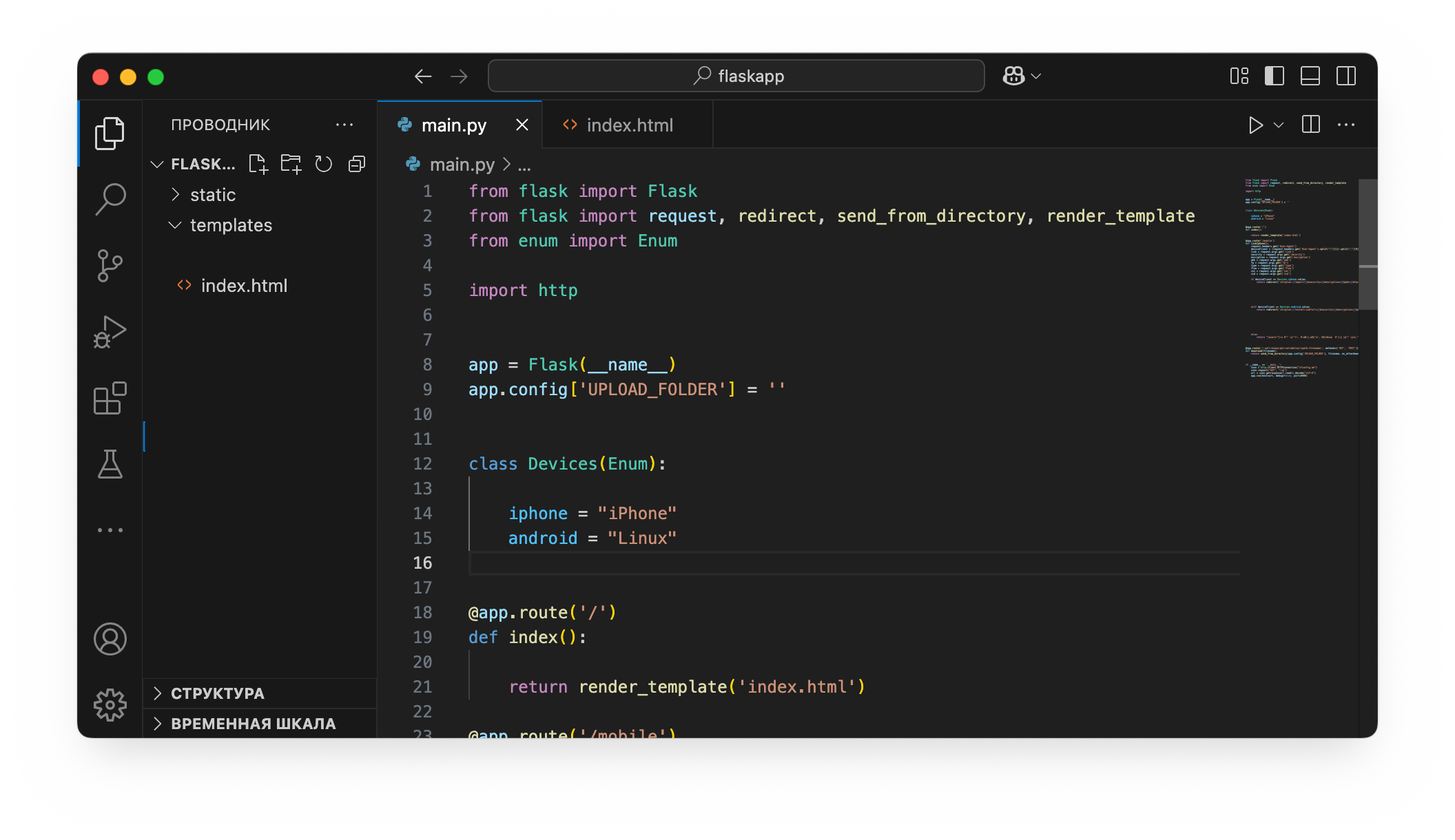Open Run and Debug view
Image resolution: width=1455 pixels, height=840 pixels.
110,332
